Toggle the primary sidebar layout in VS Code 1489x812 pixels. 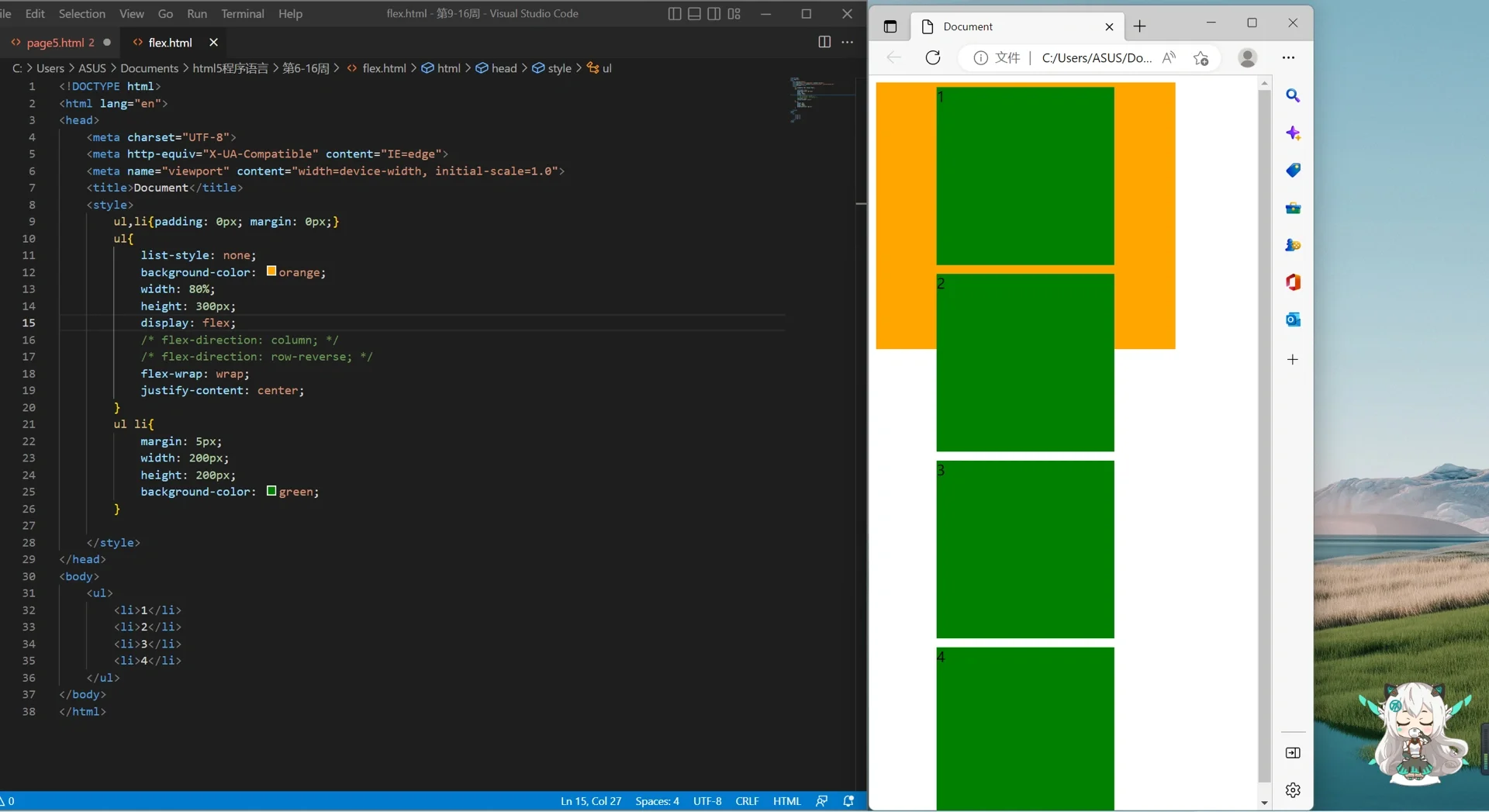click(674, 13)
